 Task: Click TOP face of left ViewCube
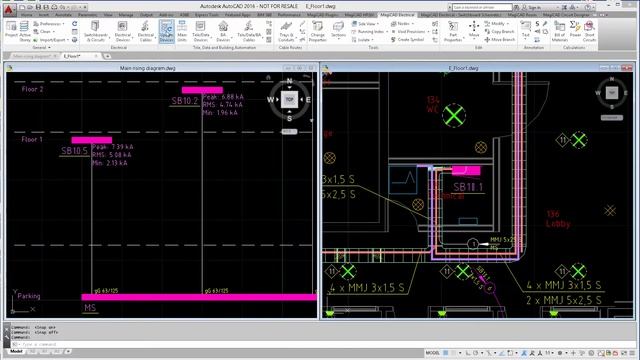(x=289, y=100)
